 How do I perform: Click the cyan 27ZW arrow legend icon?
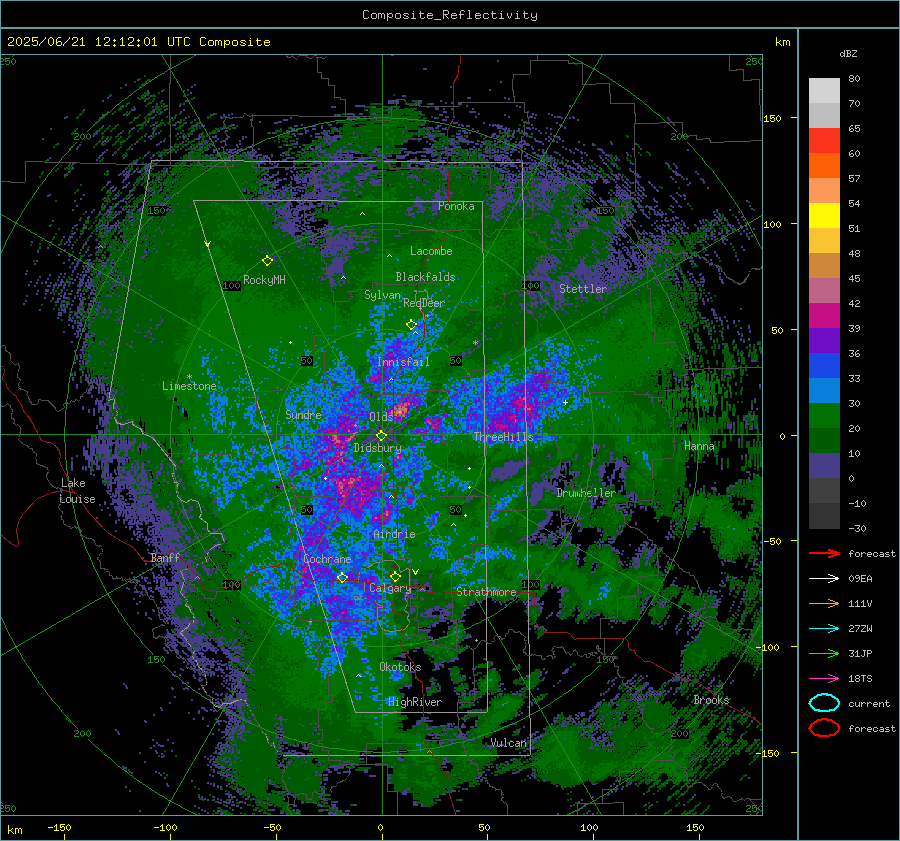(824, 629)
